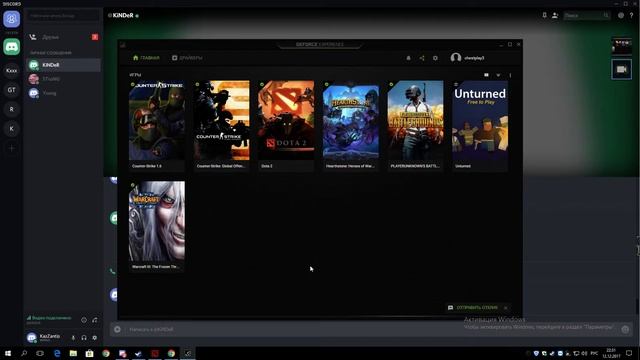Add a new Discord server
Image resolution: width=640 pixels, height=360 pixels.
pyautogui.click(x=11, y=148)
